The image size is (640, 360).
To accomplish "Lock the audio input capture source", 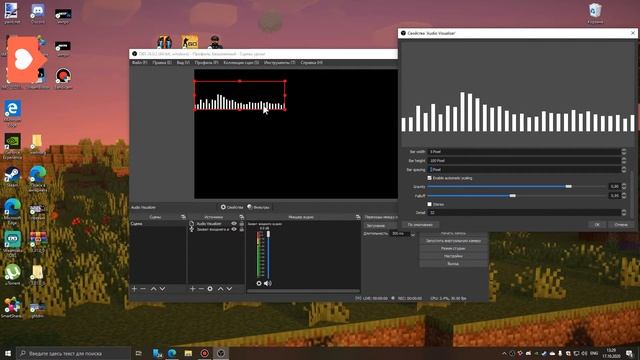I will (x=242, y=229).
